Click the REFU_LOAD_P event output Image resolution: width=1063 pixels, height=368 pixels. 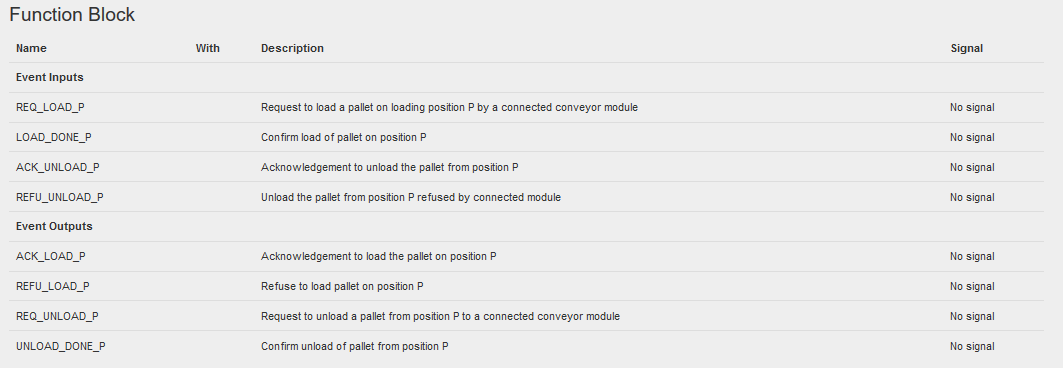tap(53, 286)
